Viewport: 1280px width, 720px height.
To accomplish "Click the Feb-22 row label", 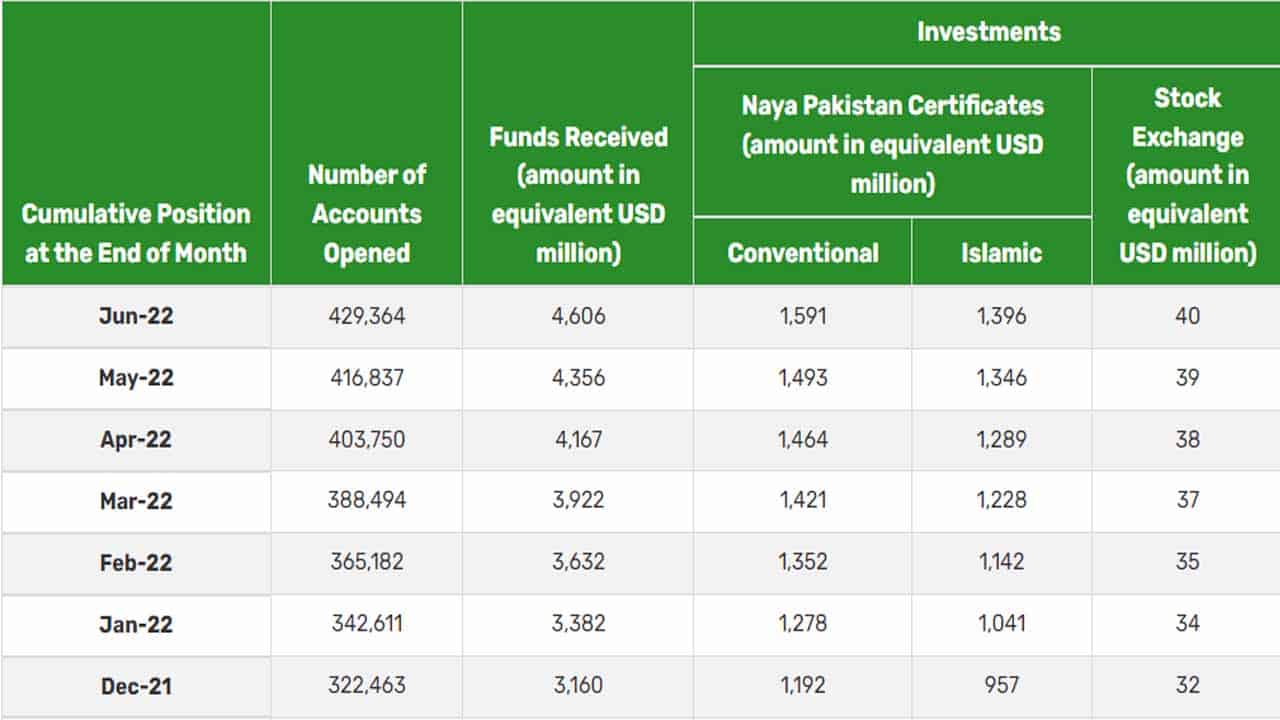I will point(136,563).
